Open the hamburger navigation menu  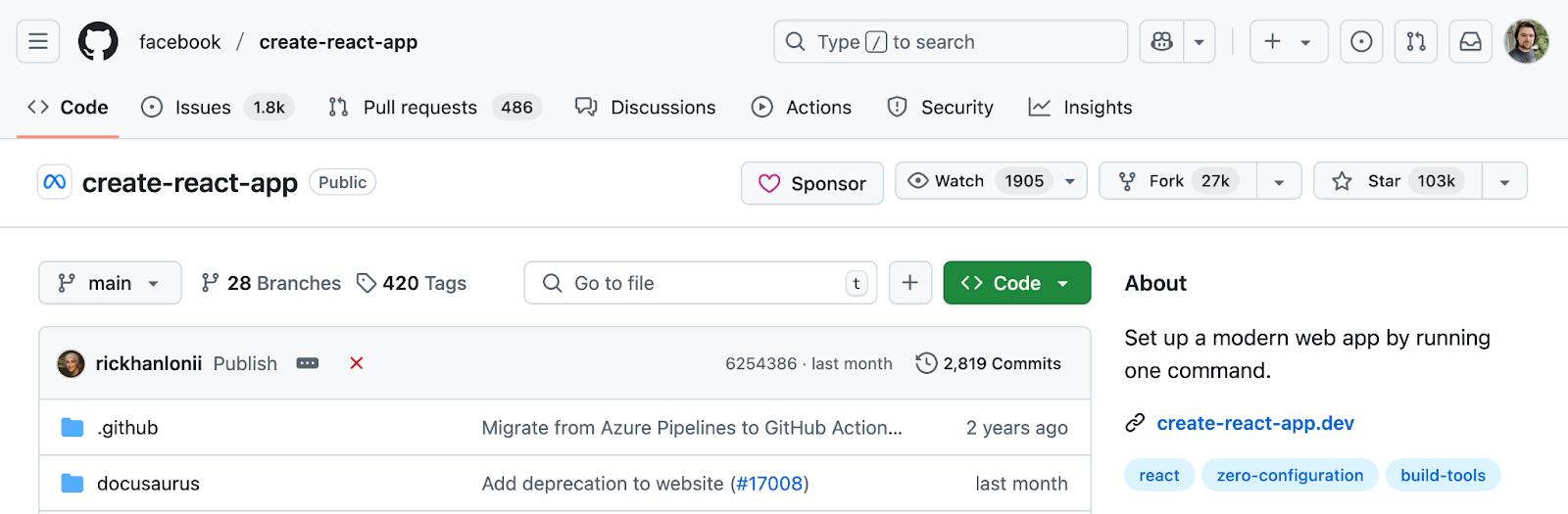coord(38,41)
